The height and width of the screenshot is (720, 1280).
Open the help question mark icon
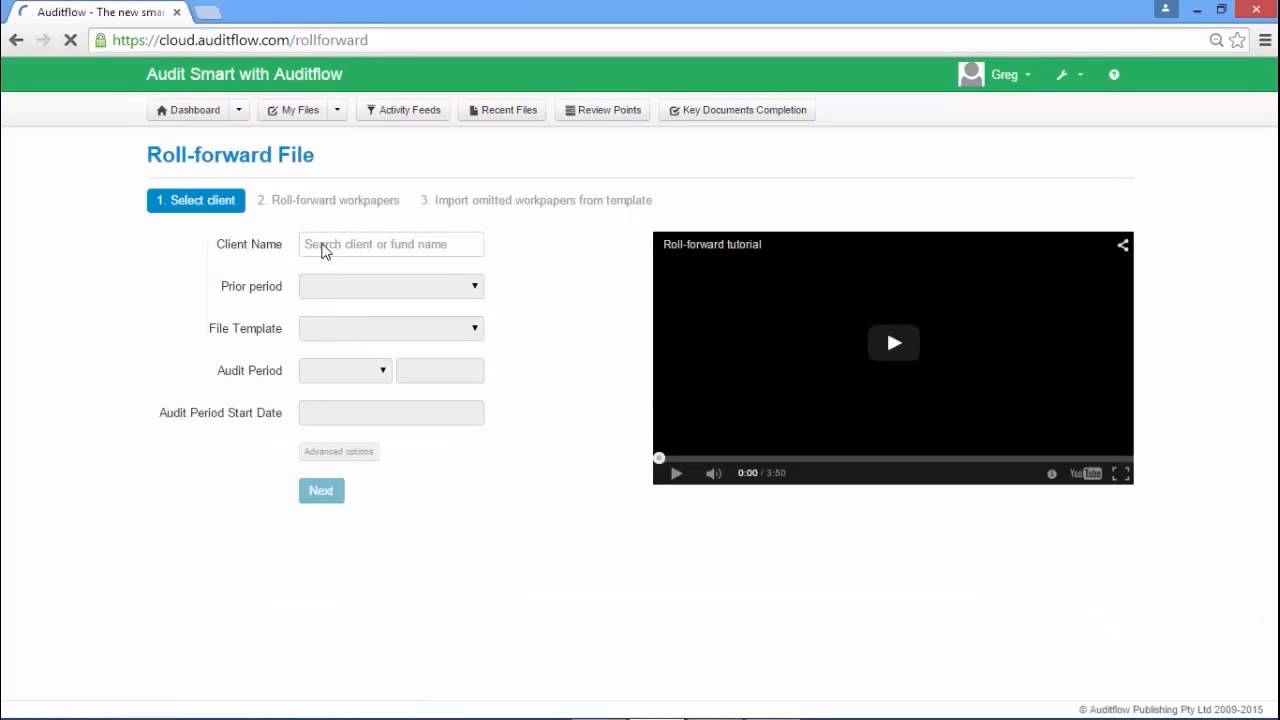[x=1114, y=74]
